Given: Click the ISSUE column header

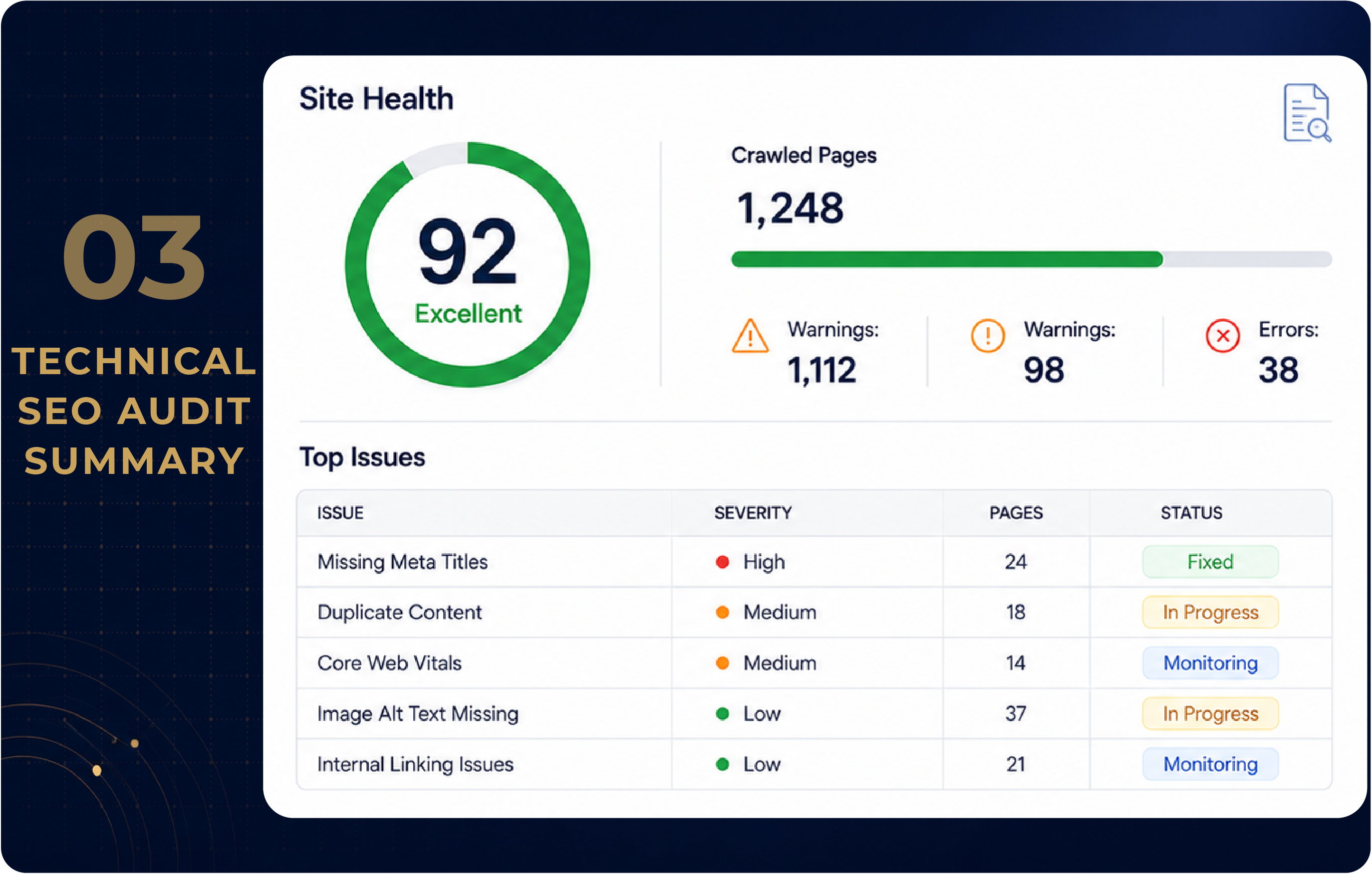Looking at the screenshot, I should pyautogui.click(x=340, y=513).
